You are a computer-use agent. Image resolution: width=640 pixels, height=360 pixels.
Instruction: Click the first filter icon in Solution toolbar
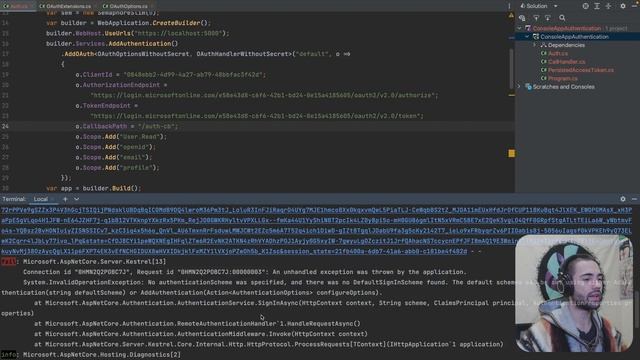point(536,18)
